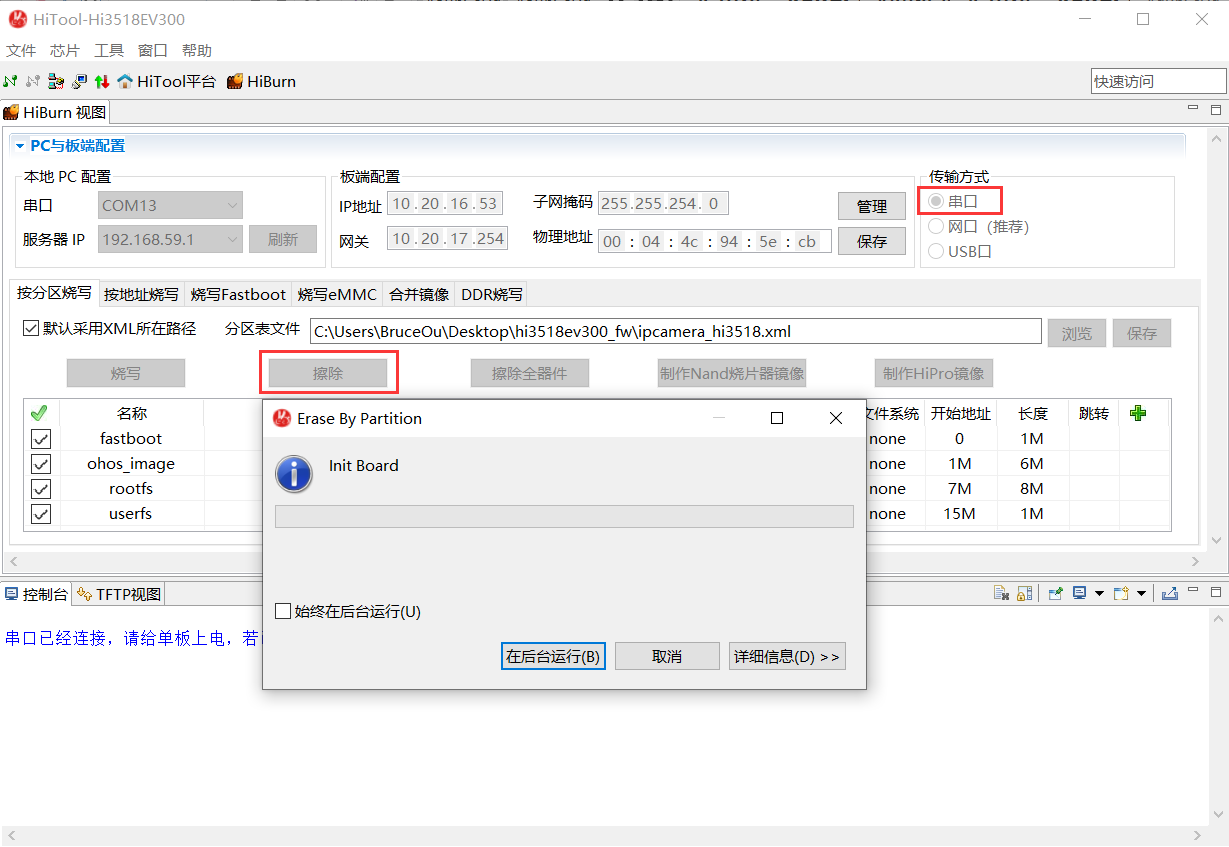Select the USB口 radio option
Screen dimensions: 1229x847
pyautogui.click(x=936, y=251)
